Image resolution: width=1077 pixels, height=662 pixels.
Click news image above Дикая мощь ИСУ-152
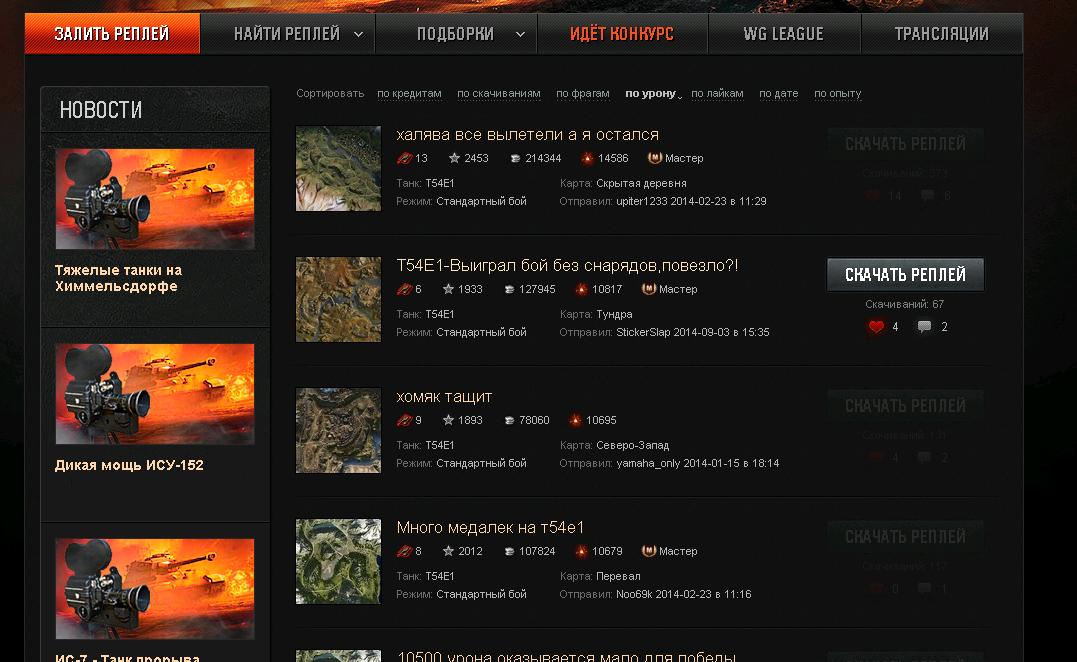[x=155, y=394]
